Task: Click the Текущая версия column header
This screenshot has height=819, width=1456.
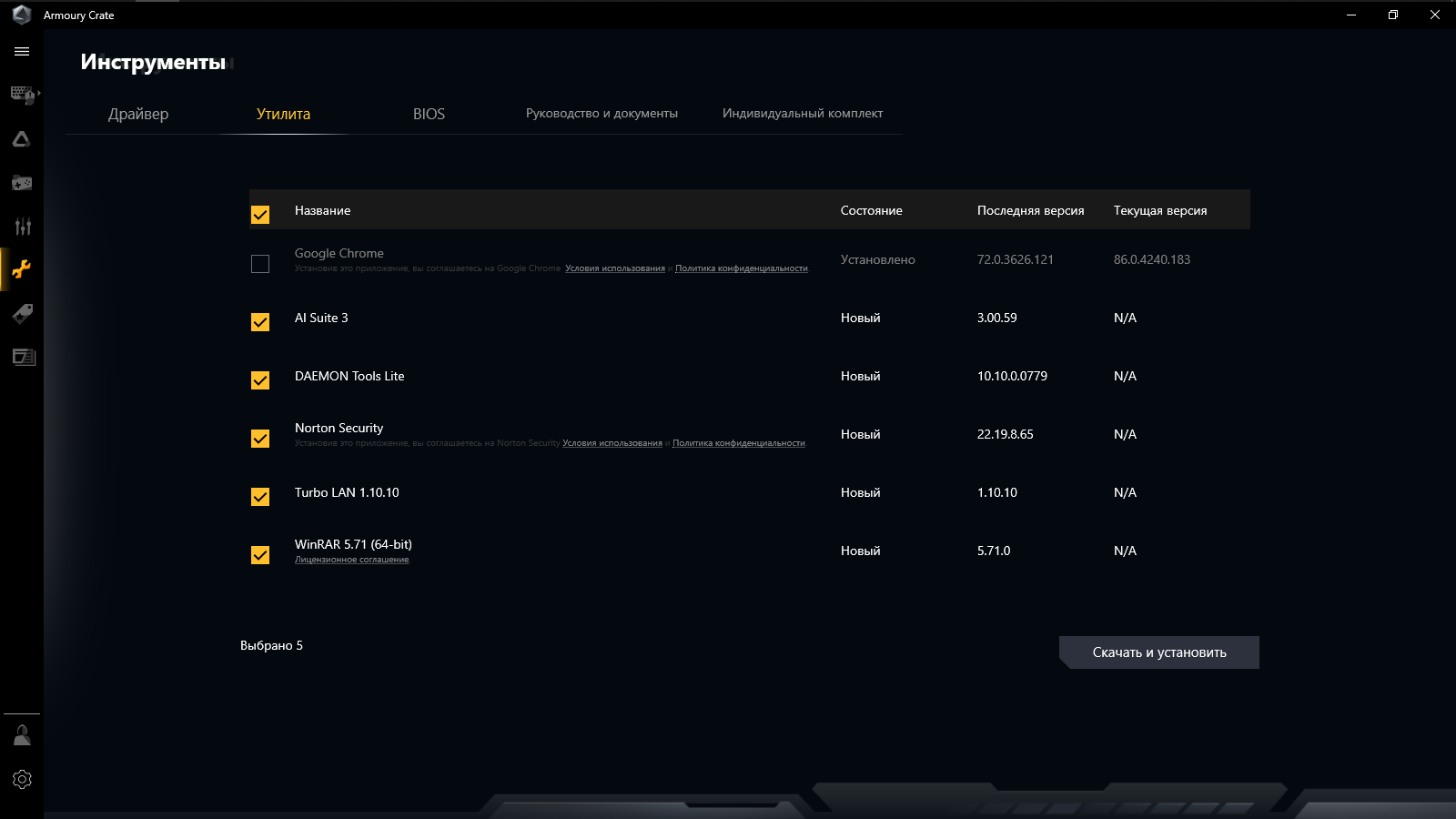Action: point(1160,210)
